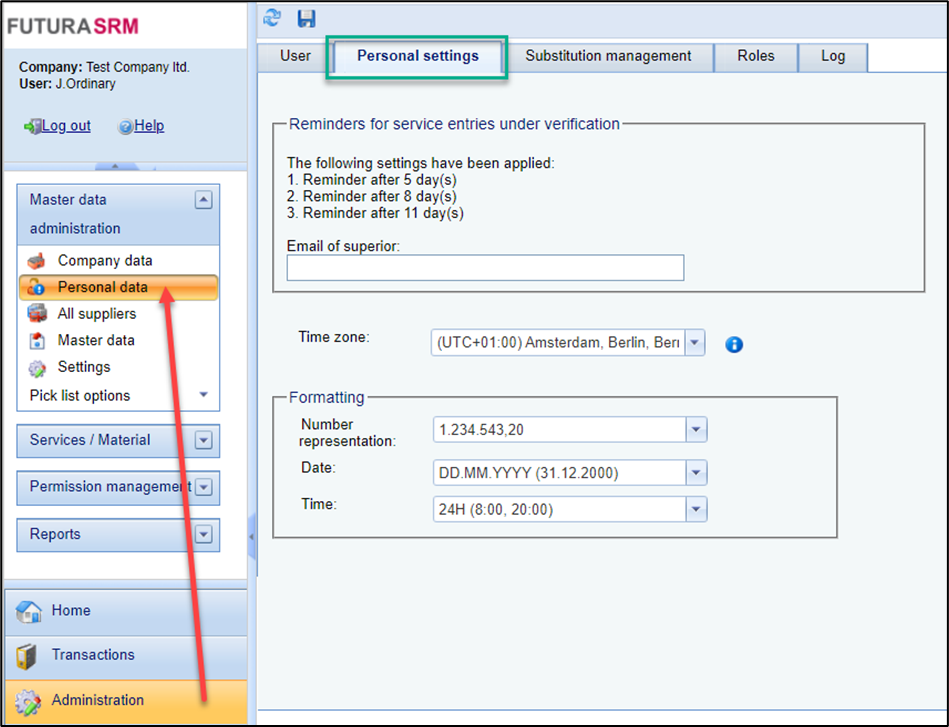Expand the Services / Material section
The image size is (949, 727).
tap(204, 440)
